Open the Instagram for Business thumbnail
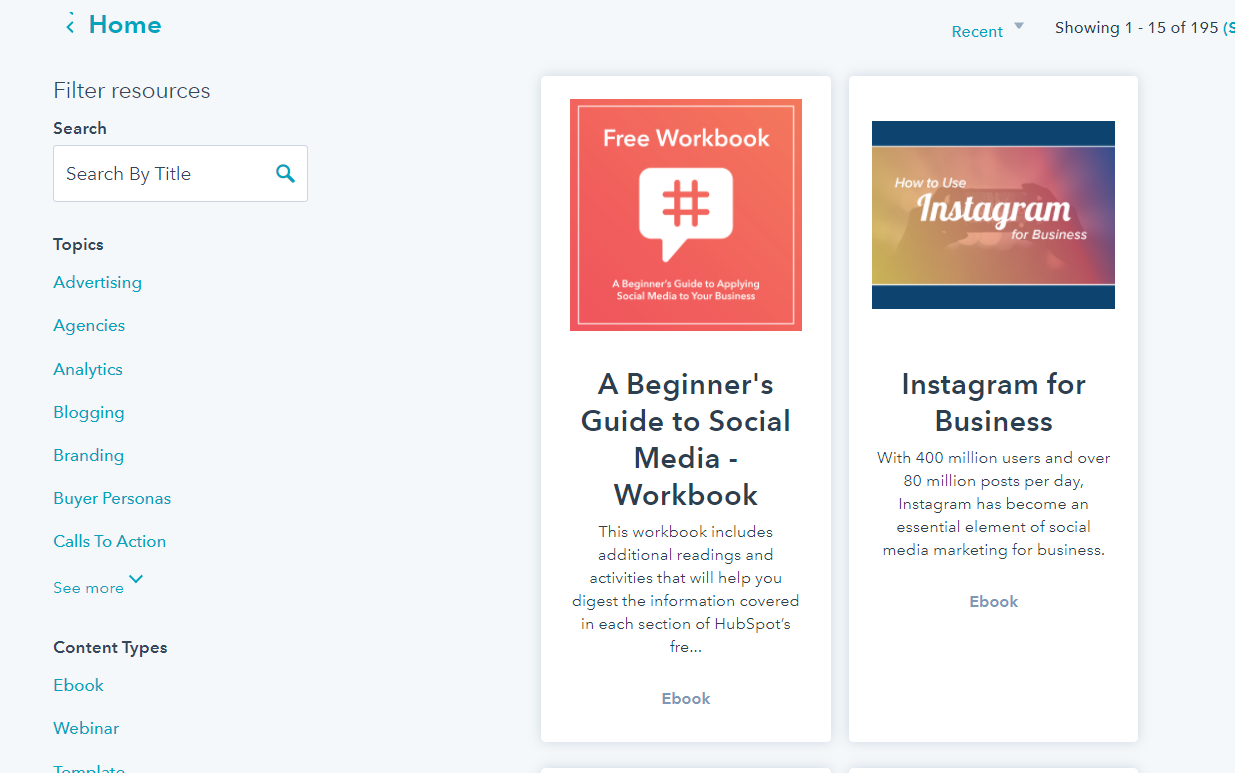Image resolution: width=1235 pixels, height=773 pixels. click(x=993, y=215)
